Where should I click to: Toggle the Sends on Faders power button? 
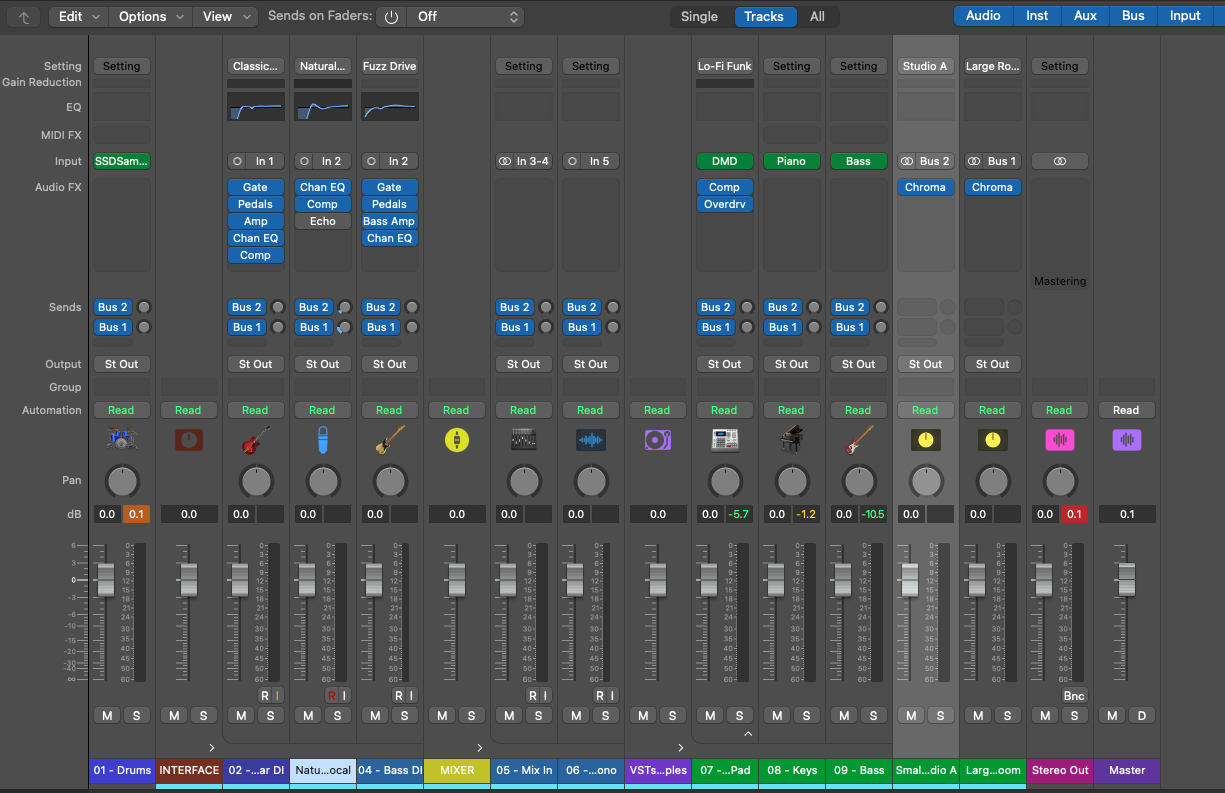pyautogui.click(x=391, y=17)
